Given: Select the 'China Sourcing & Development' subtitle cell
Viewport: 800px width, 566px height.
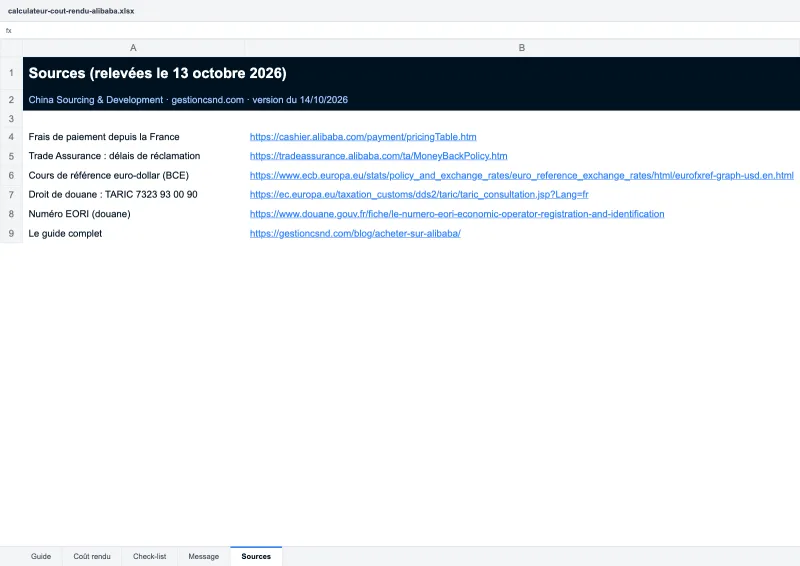Looking at the screenshot, I should [x=134, y=100].
